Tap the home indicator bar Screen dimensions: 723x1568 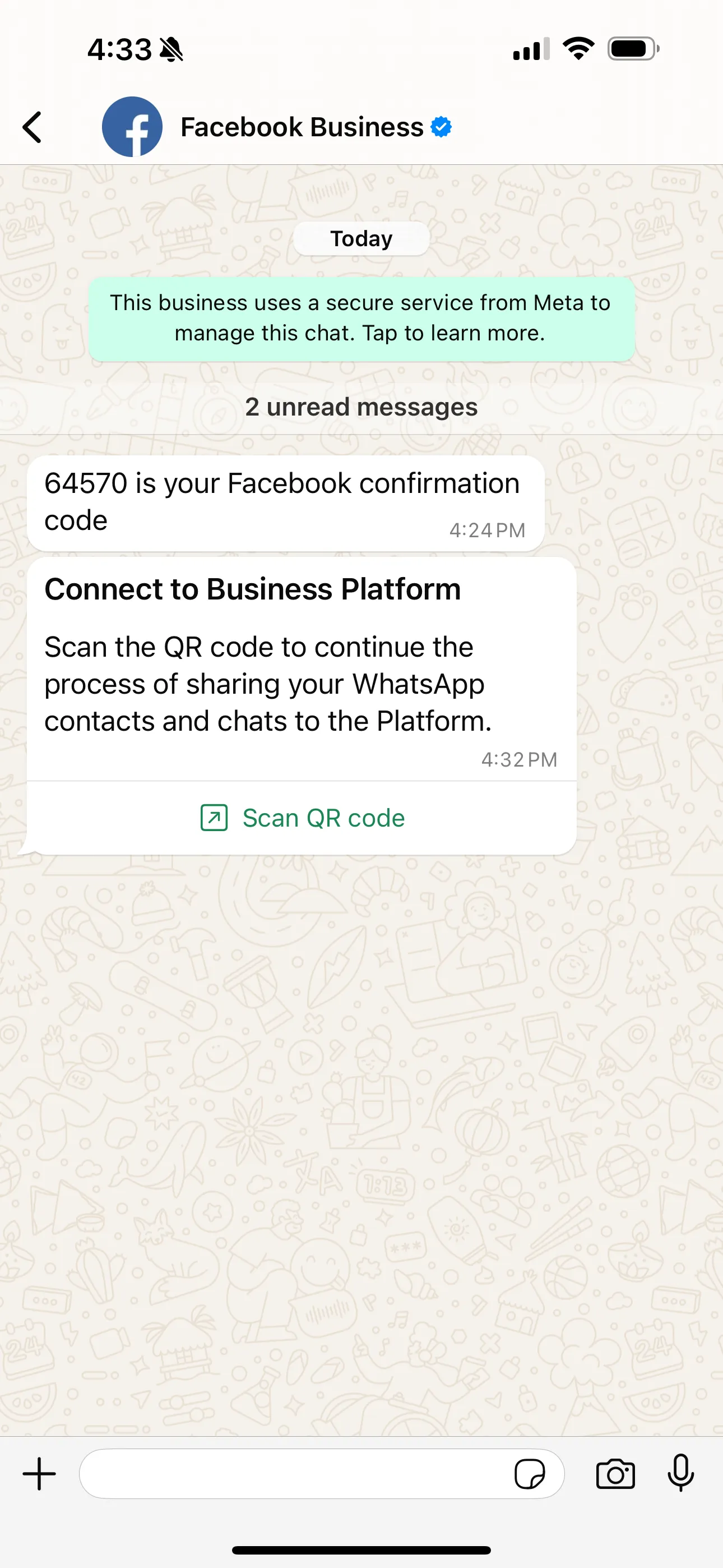(361, 1549)
